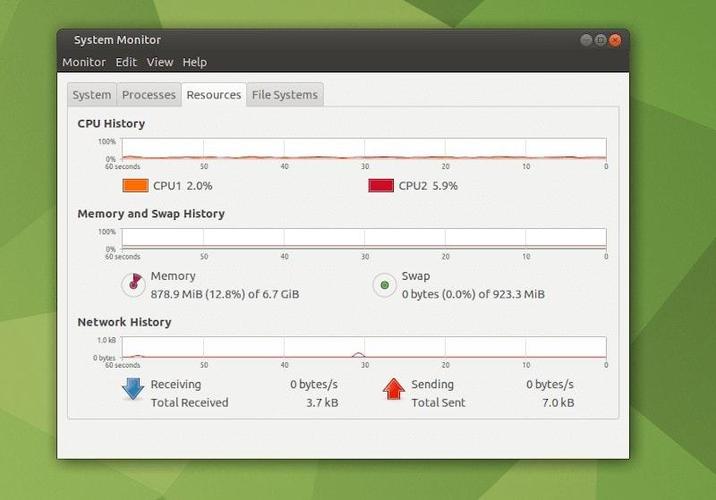Viewport: 716px width, 500px height.
Task: Click the Memory and Swap History graph
Action: pos(364,239)
